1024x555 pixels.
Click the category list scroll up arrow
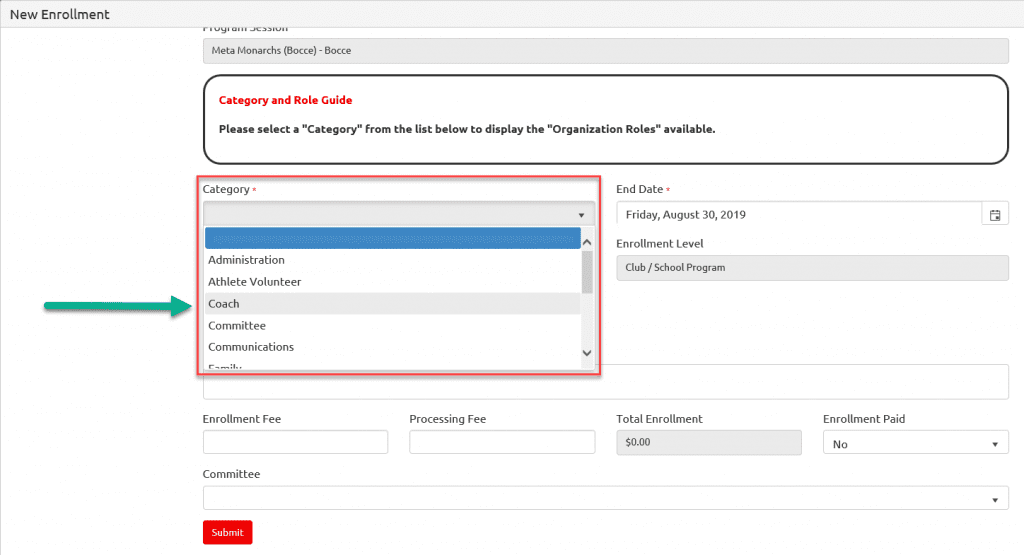click(587, 242)
